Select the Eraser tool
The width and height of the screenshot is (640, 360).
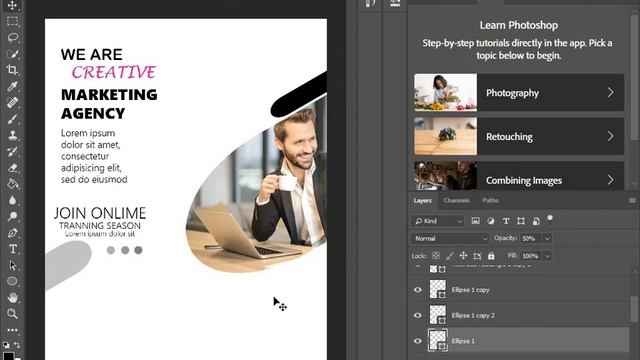pyautogui.click(x=12, y=167)
